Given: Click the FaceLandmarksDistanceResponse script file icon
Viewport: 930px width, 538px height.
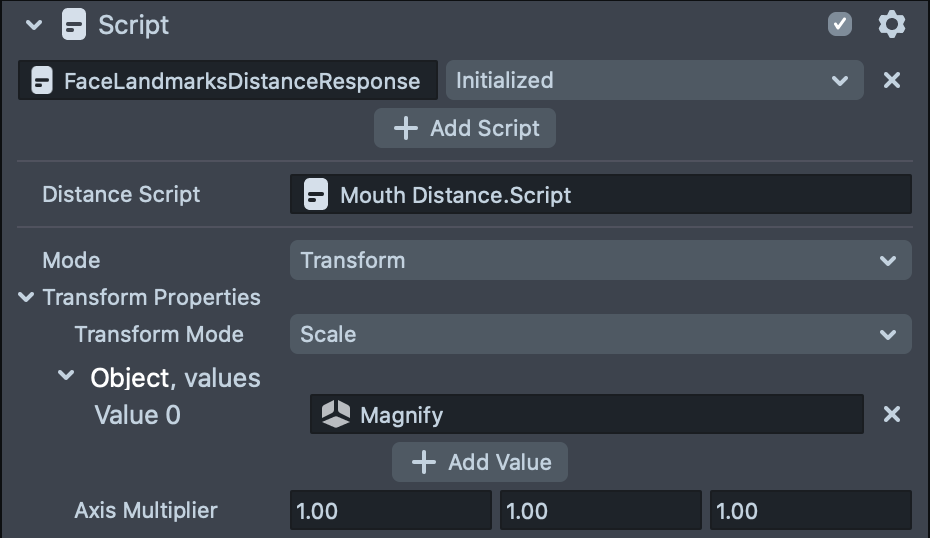Looking at the screenshot, I should [41, 81].
